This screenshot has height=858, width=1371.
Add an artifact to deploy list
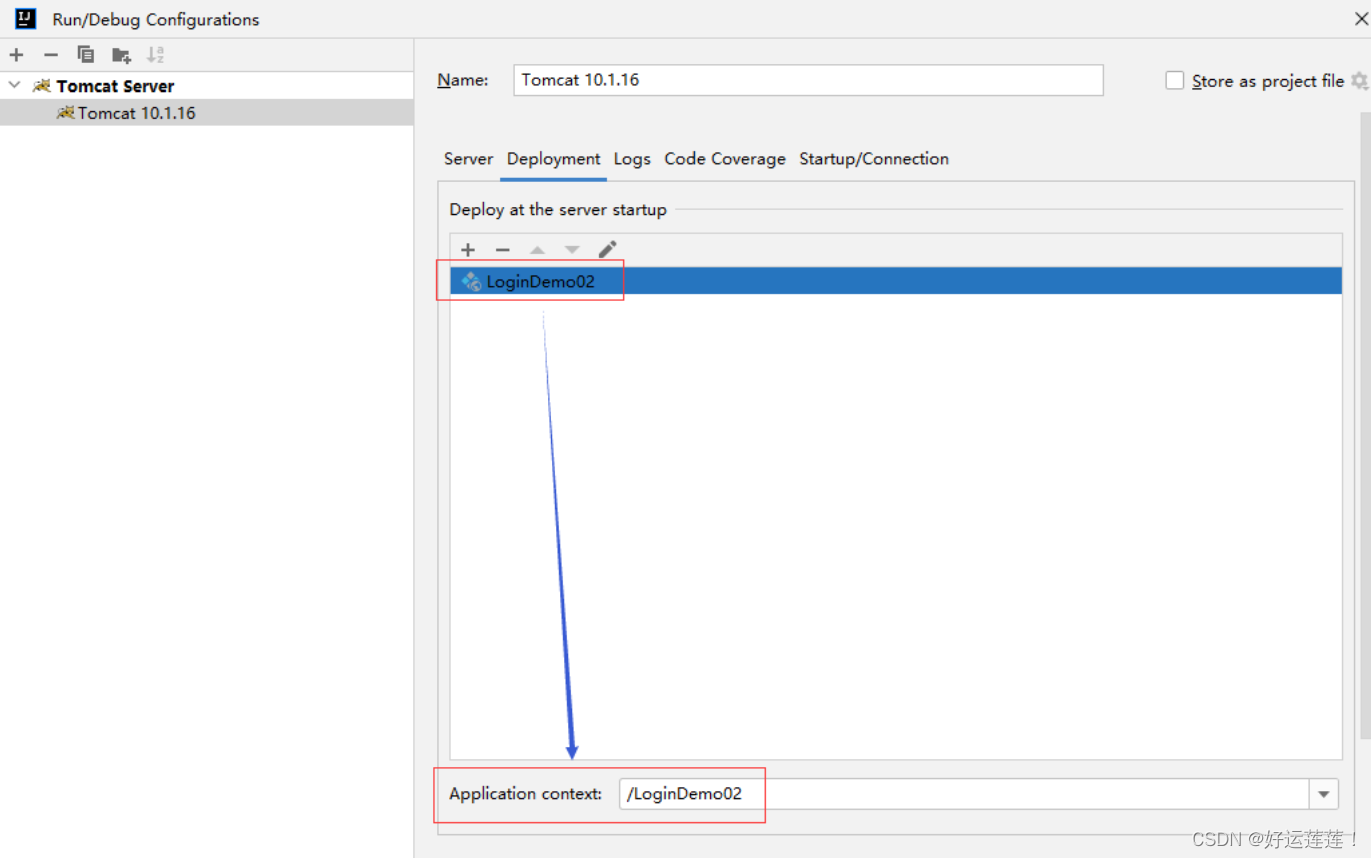[x=468, y=249]
